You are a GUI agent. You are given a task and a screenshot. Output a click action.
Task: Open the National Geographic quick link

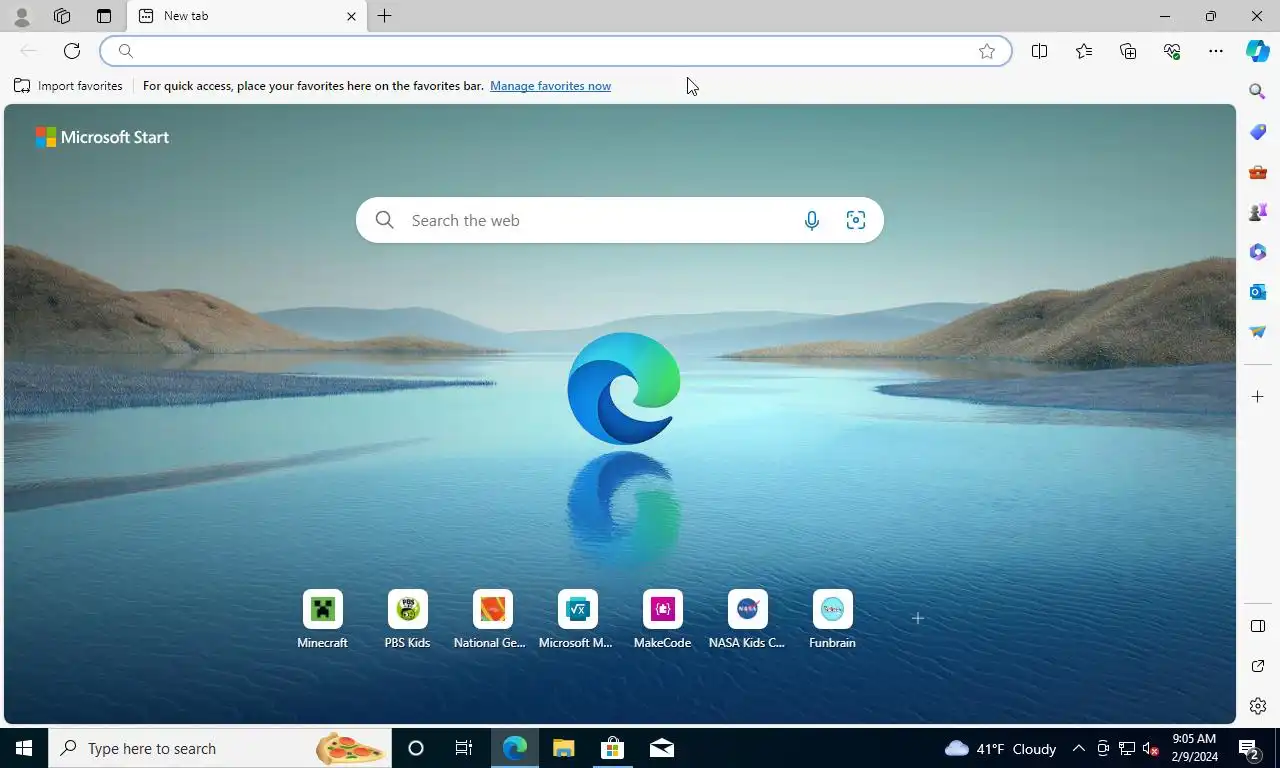tap(492, 620)
